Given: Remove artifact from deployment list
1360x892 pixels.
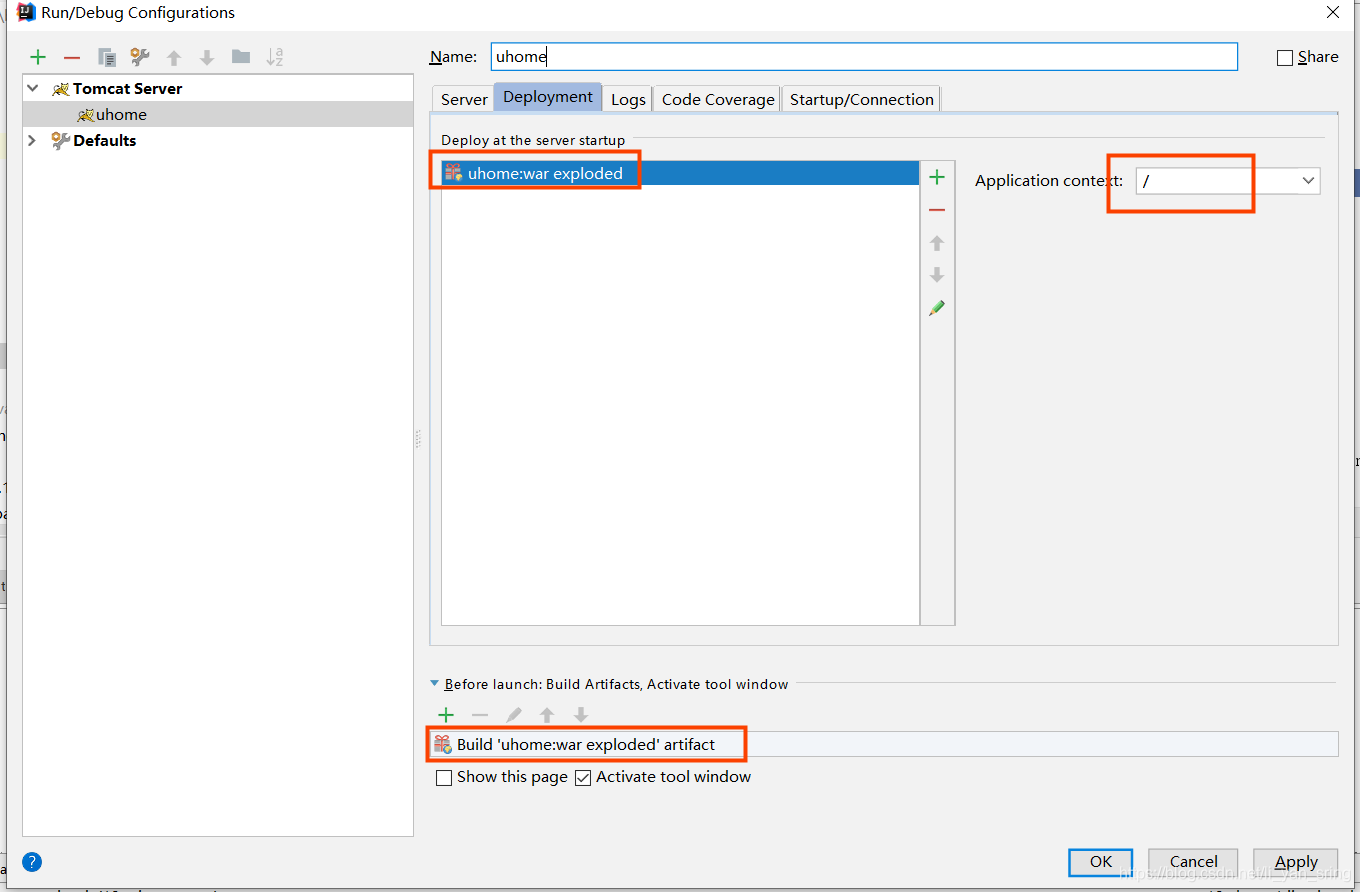Looking at the screenshot, I should tap(937, 210).
